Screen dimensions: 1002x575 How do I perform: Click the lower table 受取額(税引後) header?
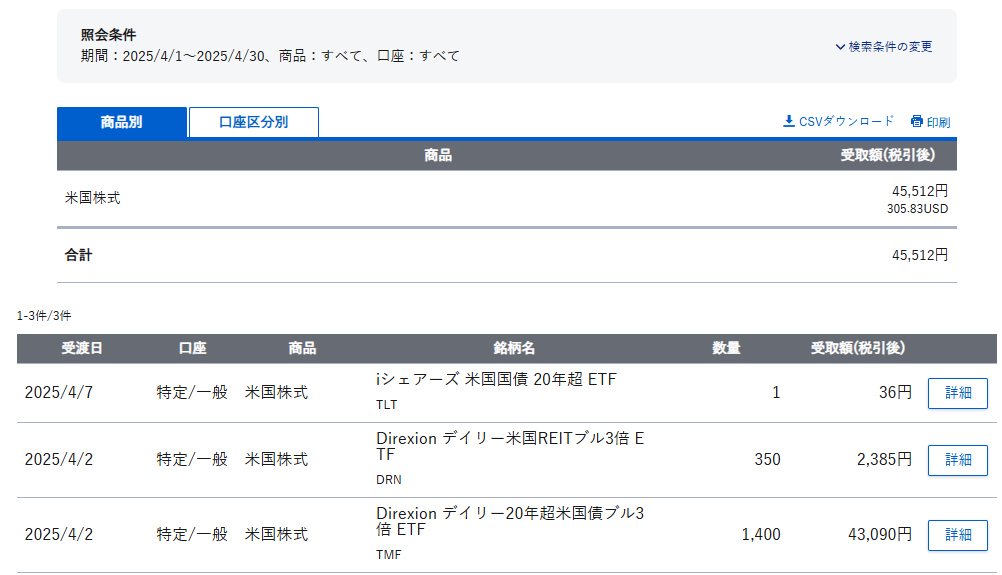coord(858,348)
